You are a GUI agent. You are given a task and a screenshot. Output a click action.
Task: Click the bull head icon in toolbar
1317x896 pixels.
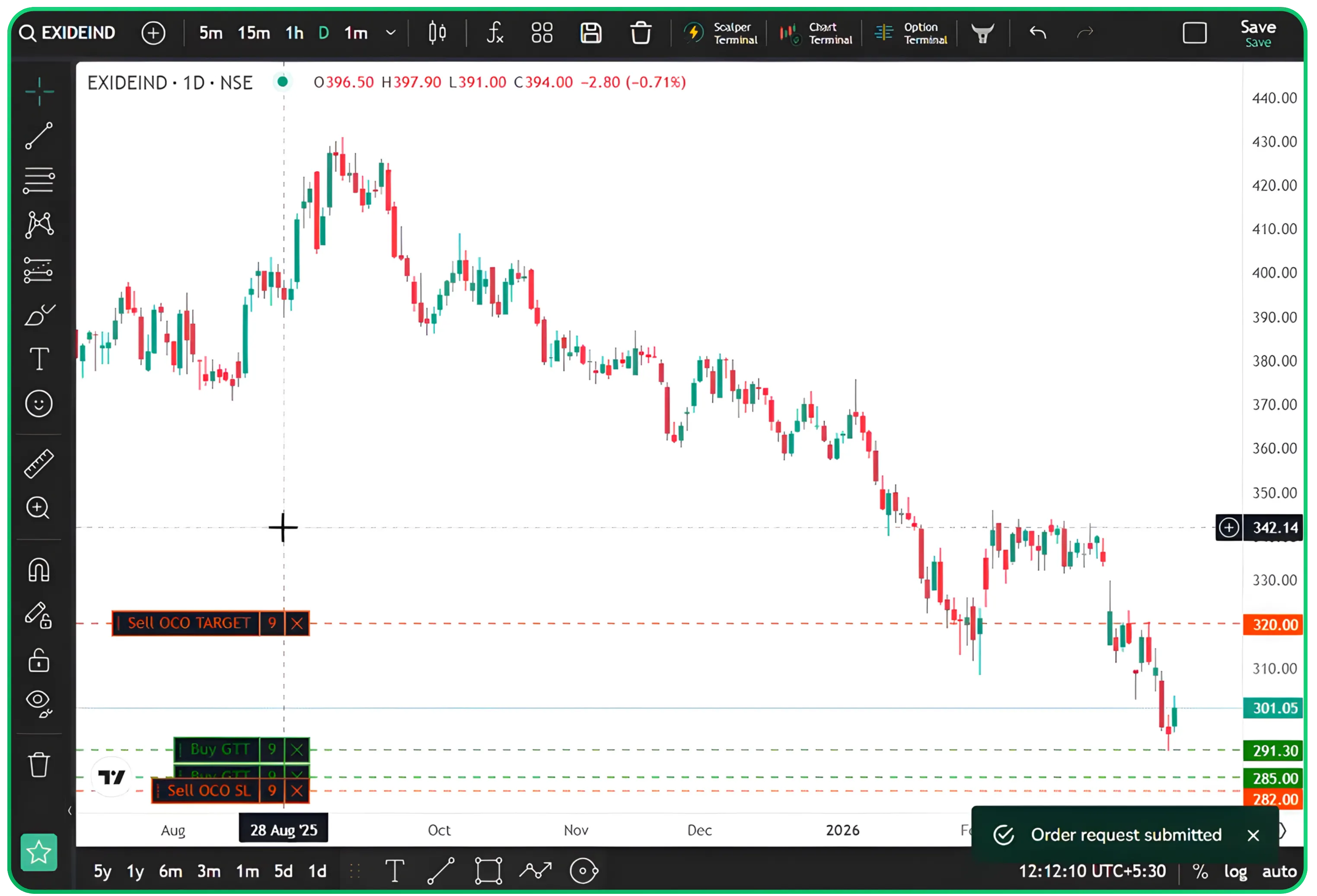982,33
